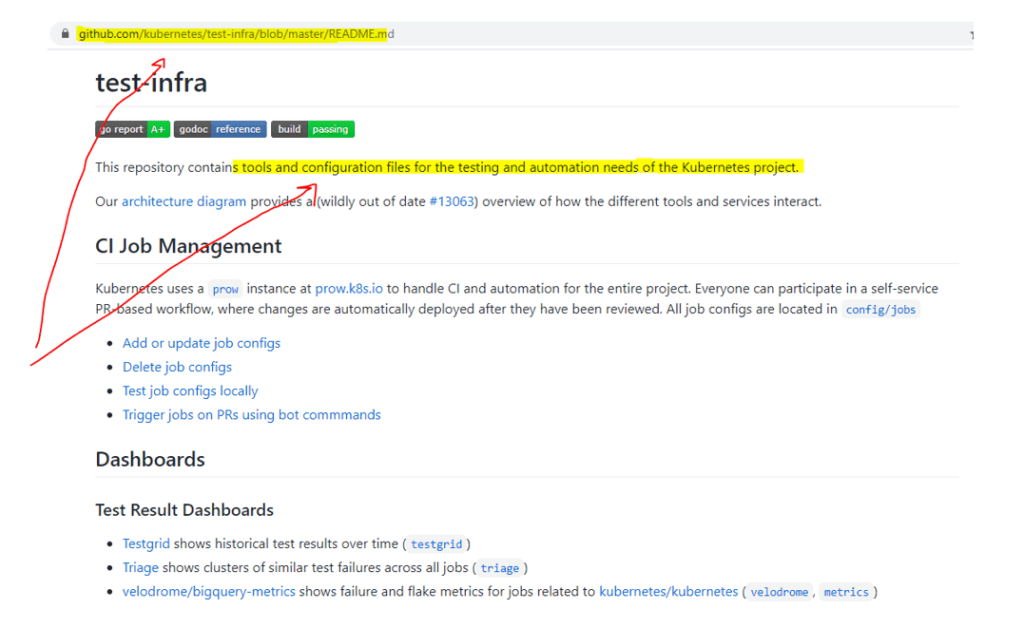
Task: Click the testgrid code reference
Action: [437, 544]
